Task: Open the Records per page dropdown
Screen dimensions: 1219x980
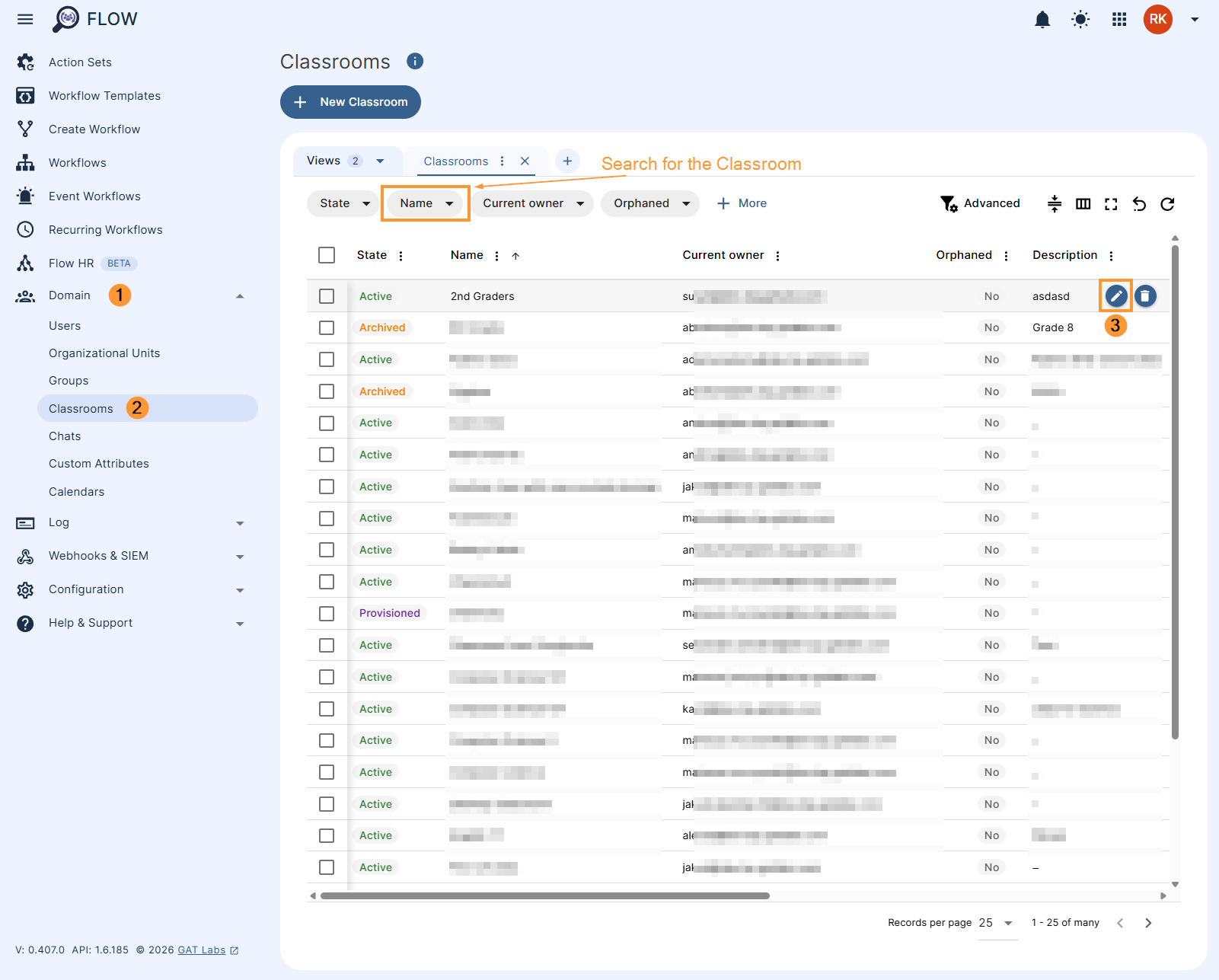Action: tap(997, 923)
